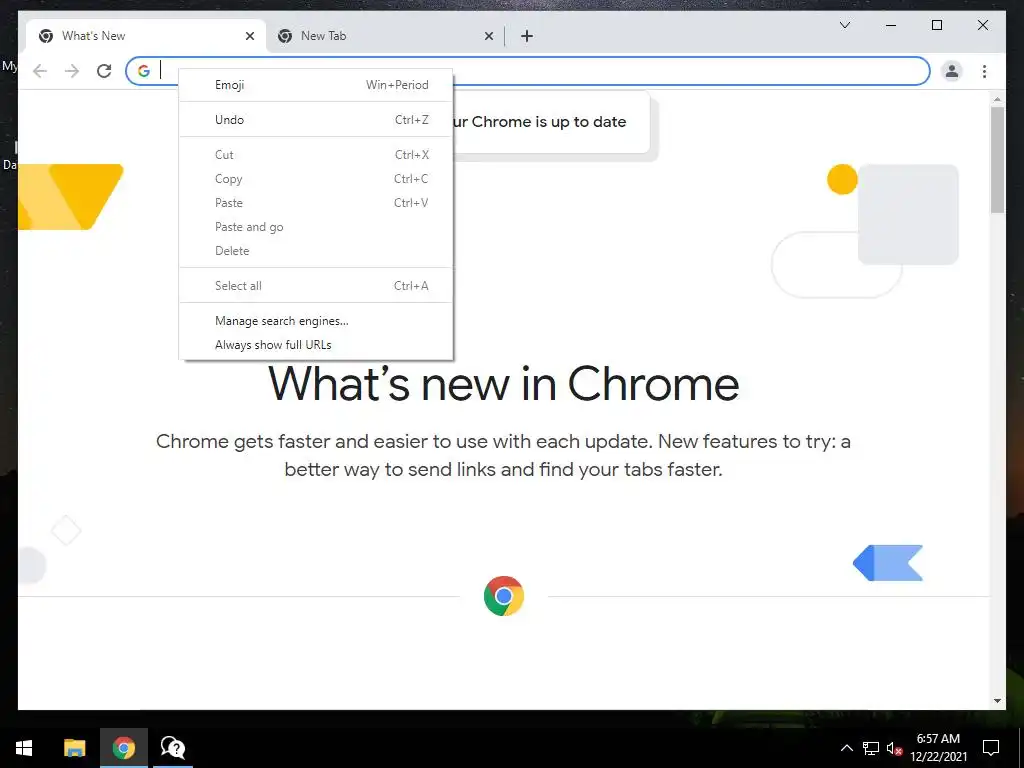This screenshot has width=1024, height=768.
Task: Open the Get Help taskbar app
Action: (x=173, y=748)
